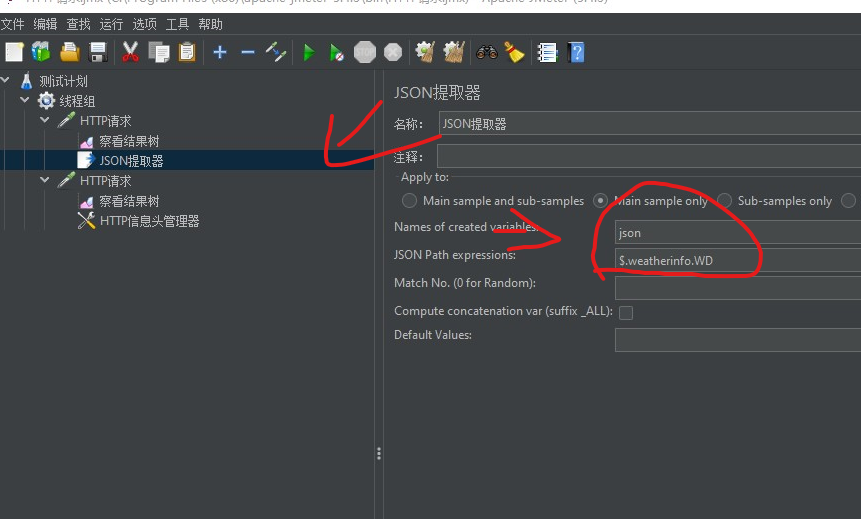Open 帮助 menu

(x=210, y=24)
